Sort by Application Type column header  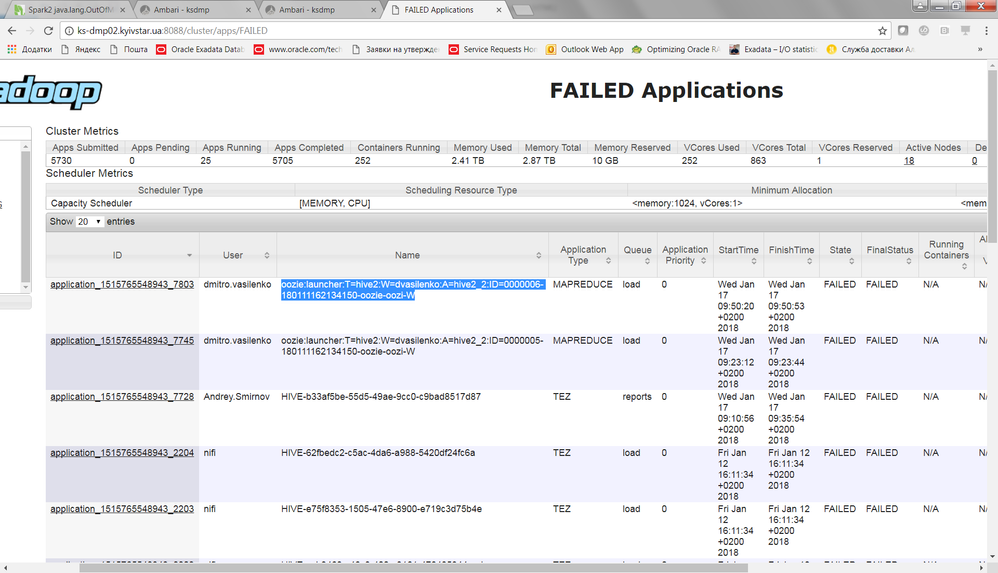tap(583, 255)
